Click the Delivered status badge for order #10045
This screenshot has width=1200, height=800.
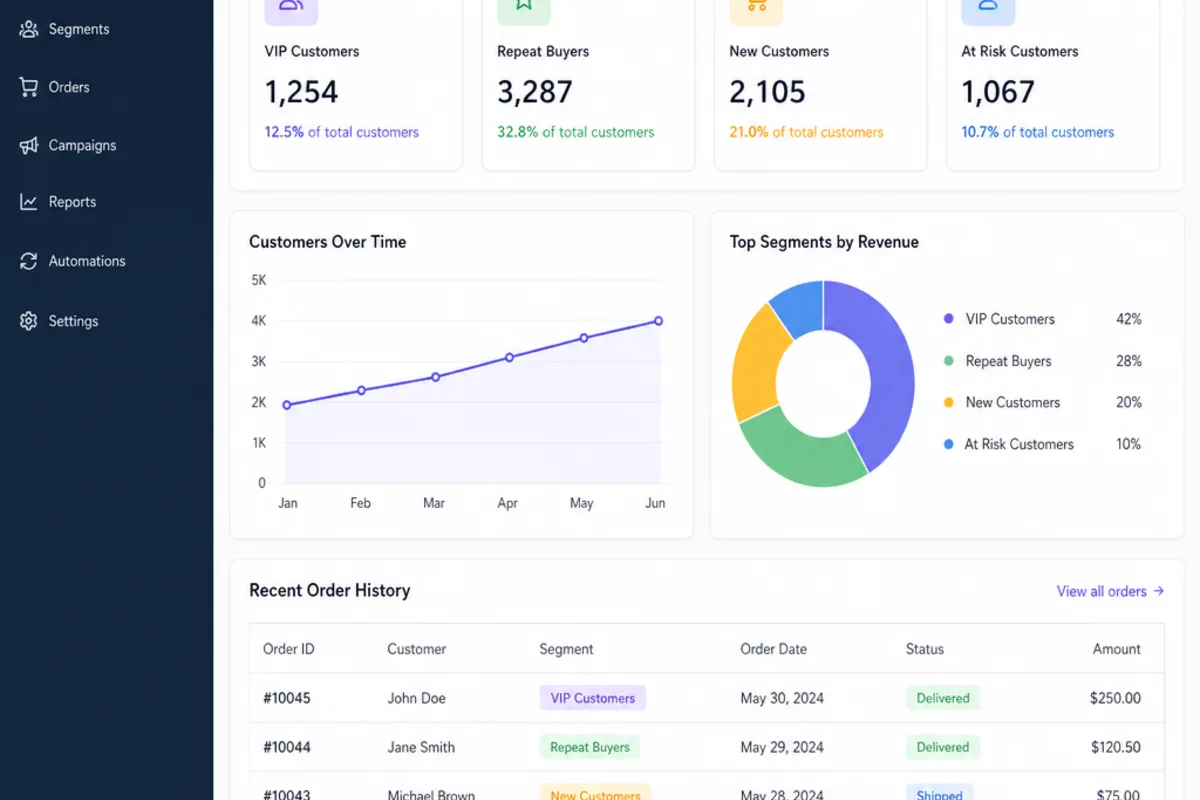(943, 698)
